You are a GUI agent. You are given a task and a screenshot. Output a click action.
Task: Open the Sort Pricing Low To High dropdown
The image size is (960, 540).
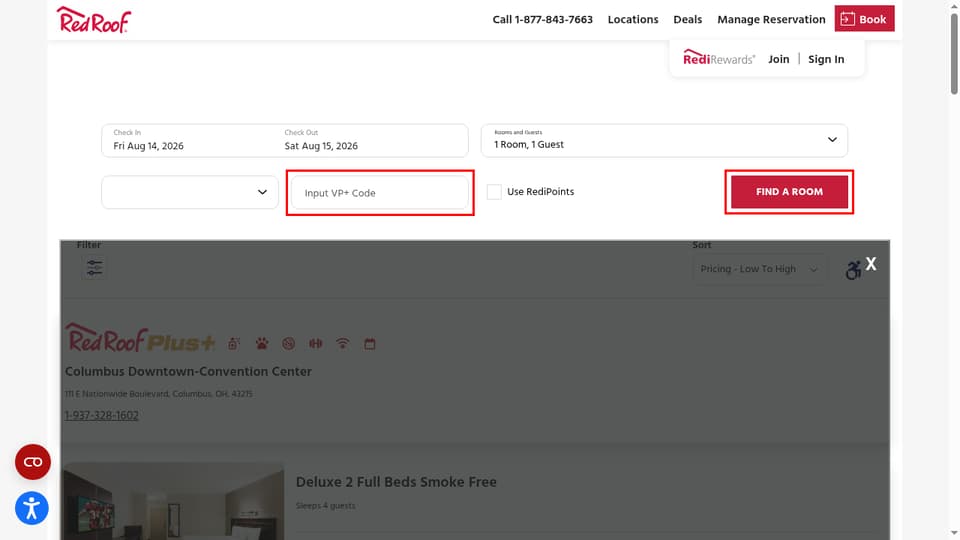759,269
